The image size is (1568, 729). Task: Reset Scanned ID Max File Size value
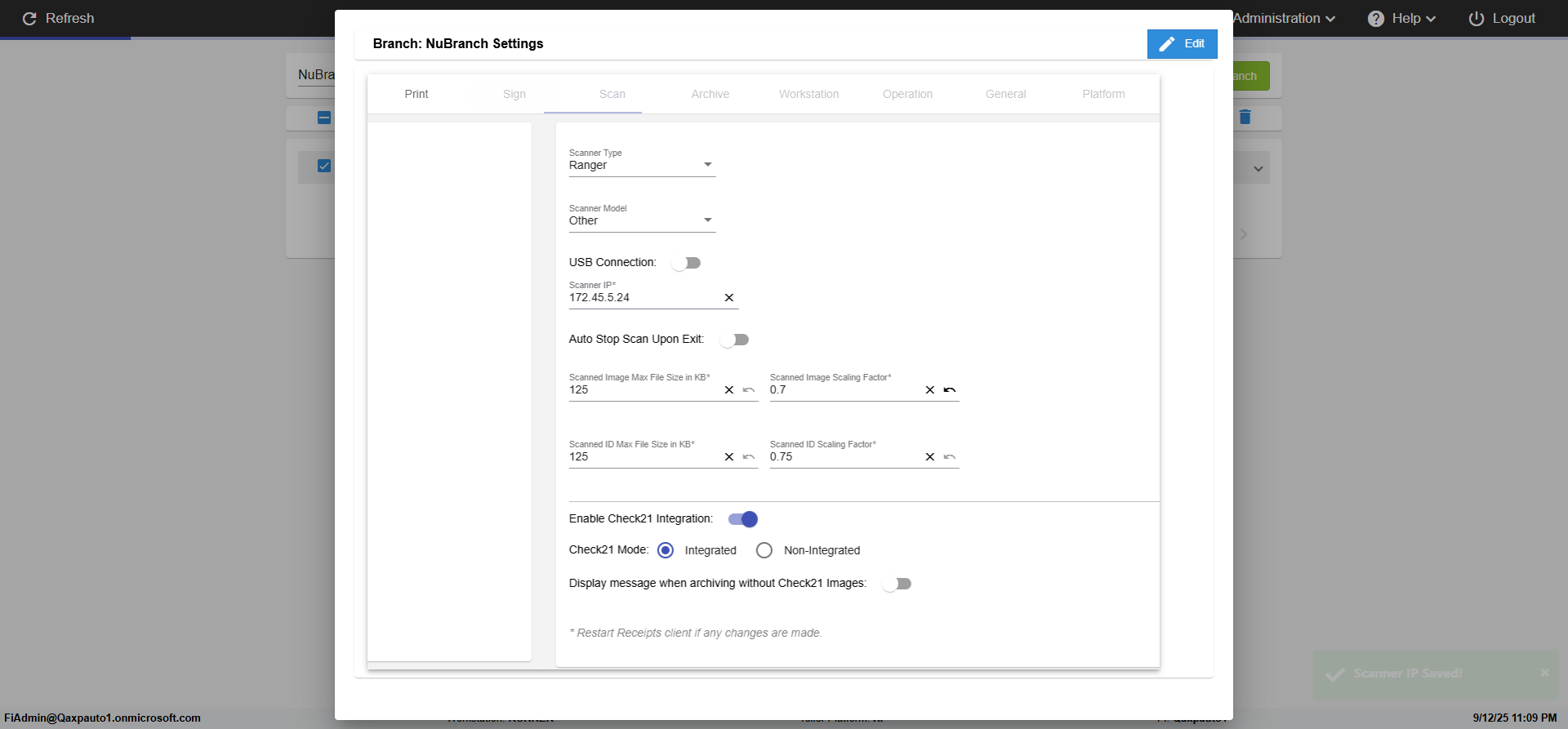[x=749, y=457]
